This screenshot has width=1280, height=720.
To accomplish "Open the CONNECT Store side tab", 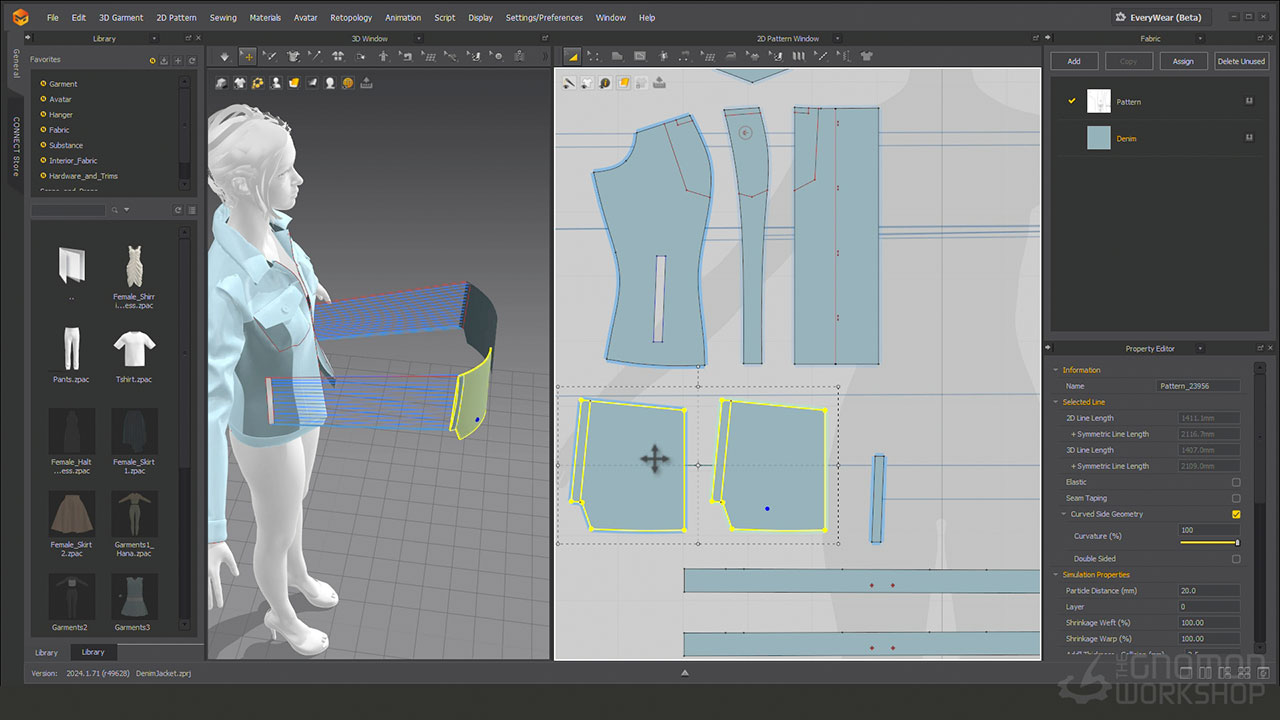I will [x=16, y=147].
